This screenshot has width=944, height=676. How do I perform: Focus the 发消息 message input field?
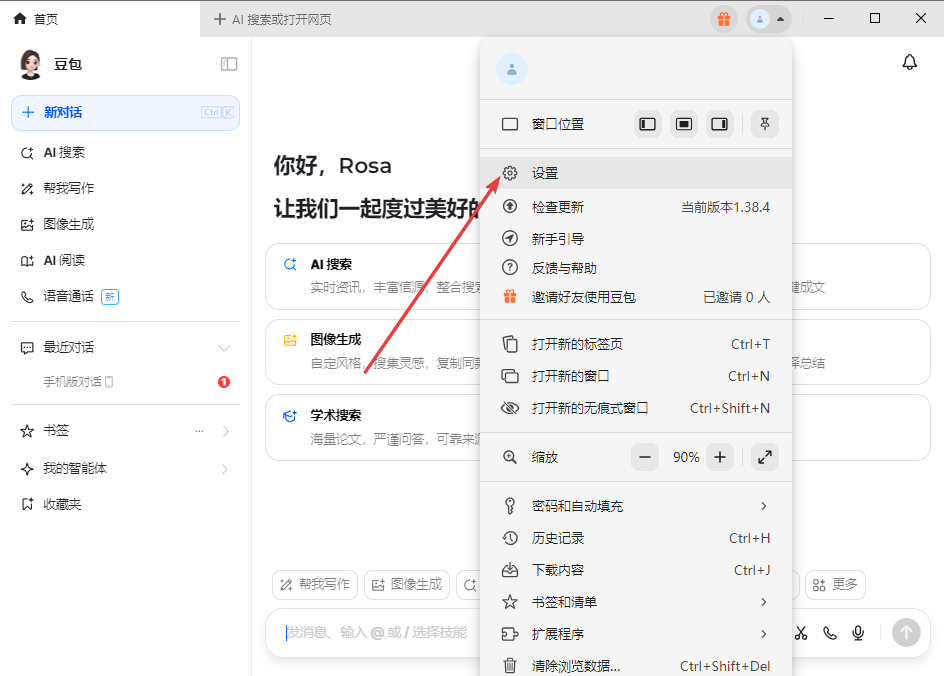coord(376,633)
